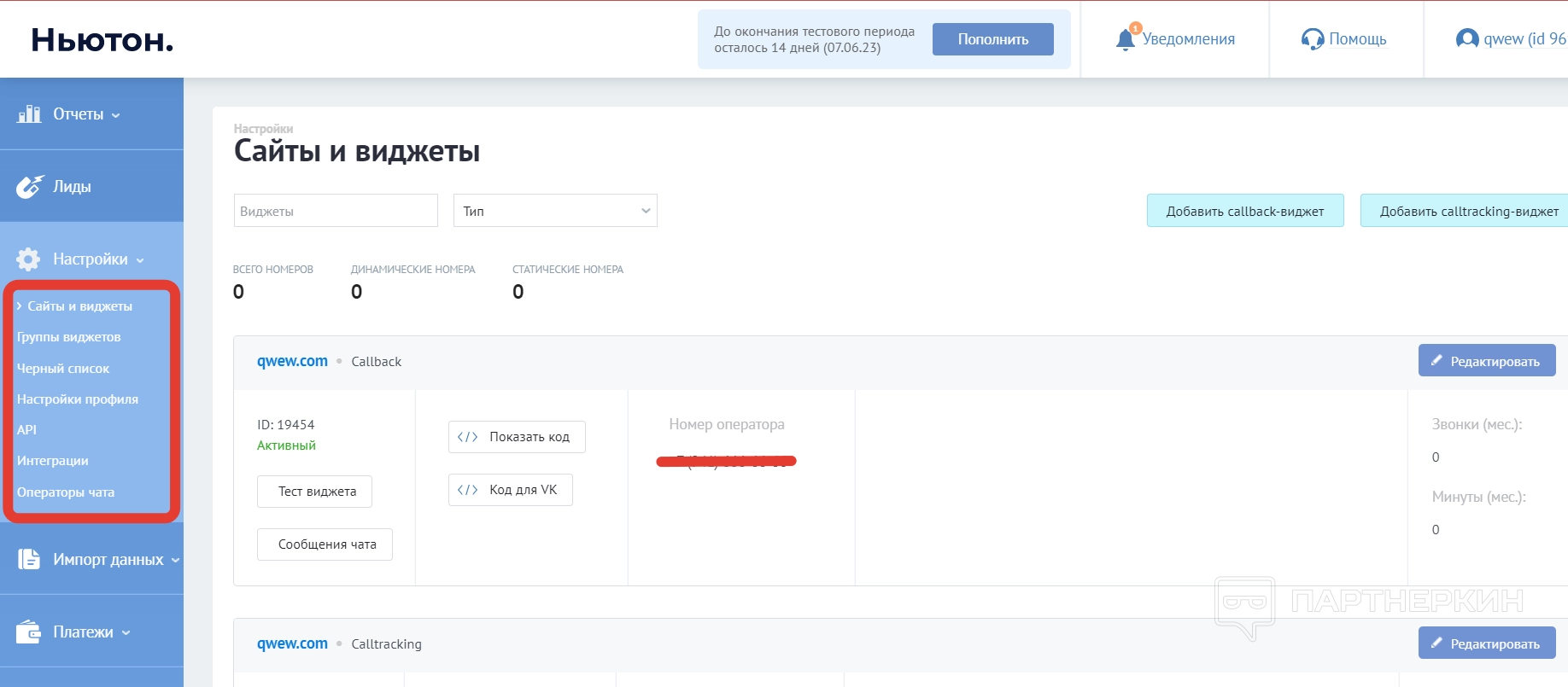Click the Звонки (мес.) label

pos(1477,424)
